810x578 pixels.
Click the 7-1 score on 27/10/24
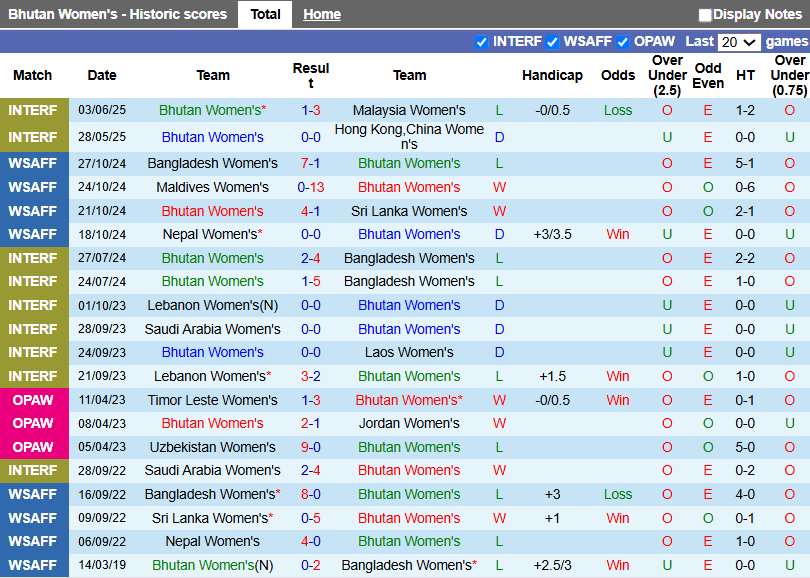pyautogui.click(x=310, y=163)
